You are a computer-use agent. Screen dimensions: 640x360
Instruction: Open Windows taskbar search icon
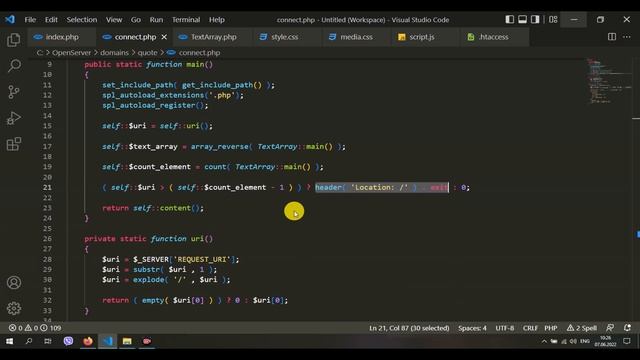pos(29,341)
